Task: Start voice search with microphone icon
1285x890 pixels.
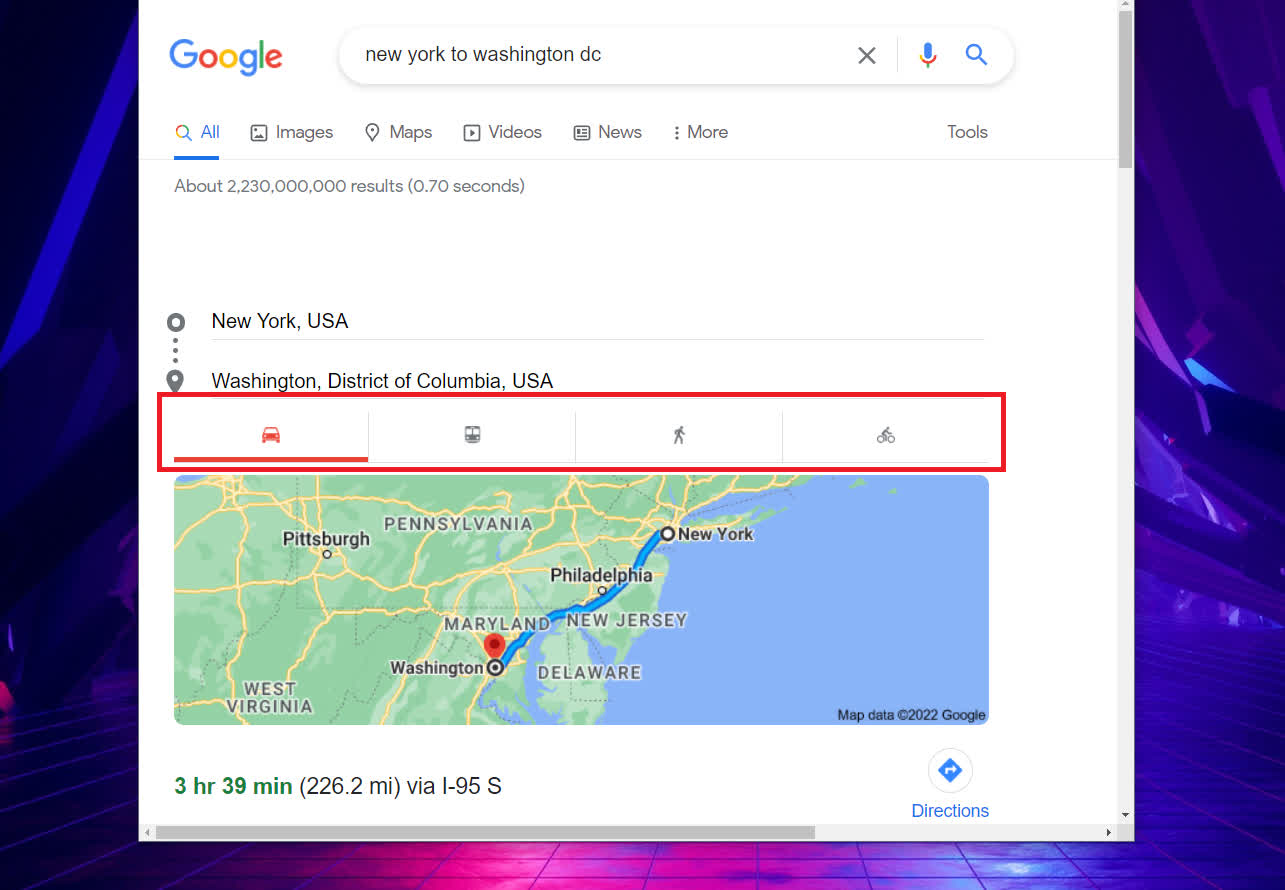Action: [x=928, y=55]
